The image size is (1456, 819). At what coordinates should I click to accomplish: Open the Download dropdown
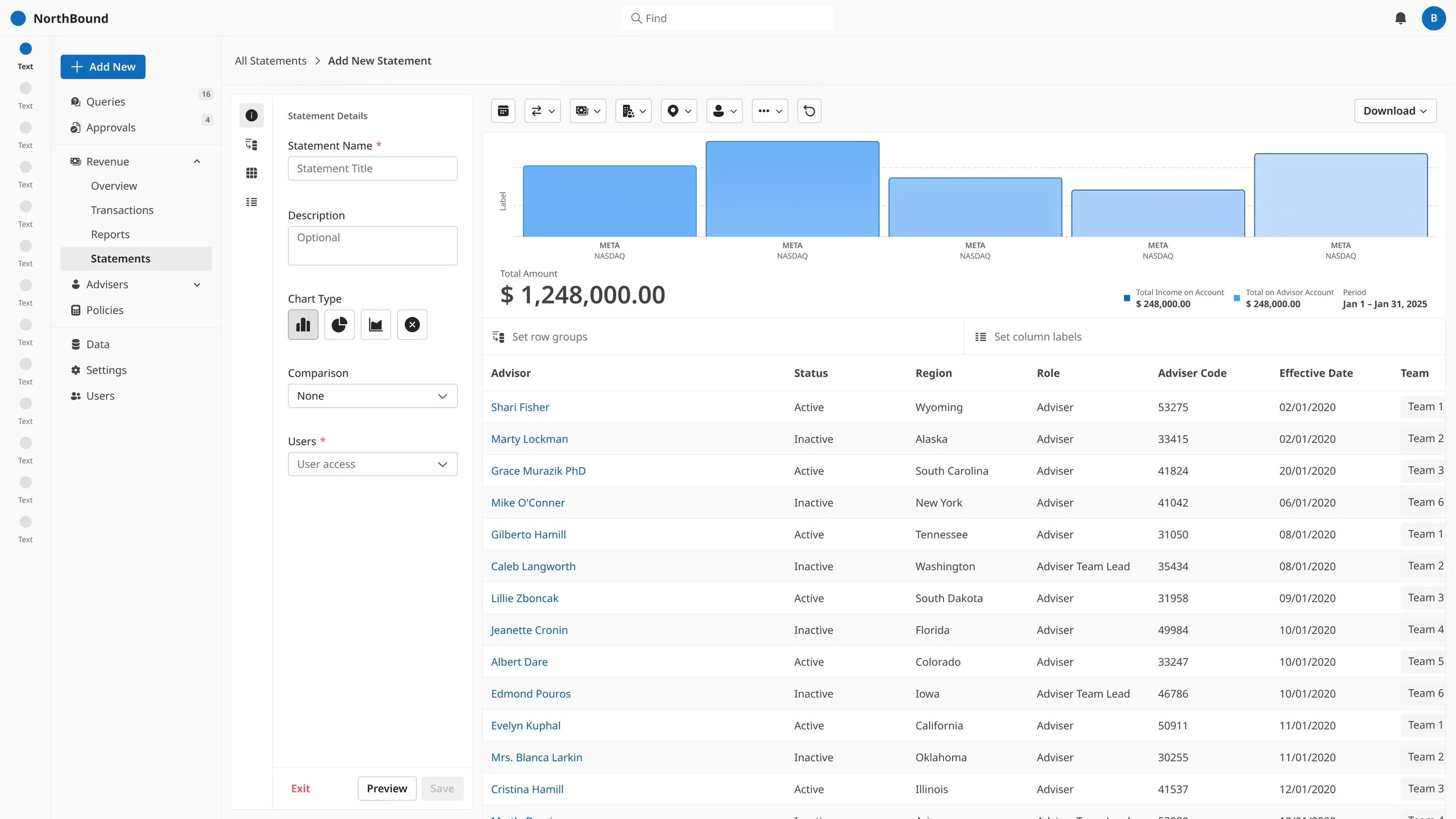coord(1395,111)
